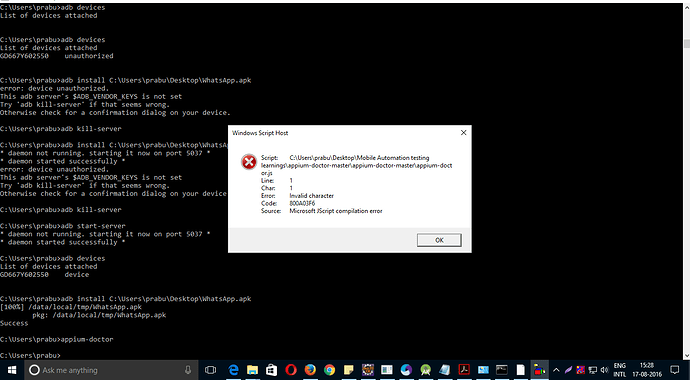Close the Windows Script Host dialog
The width and height of the screenshot is (690, 380).
[463, 132]
